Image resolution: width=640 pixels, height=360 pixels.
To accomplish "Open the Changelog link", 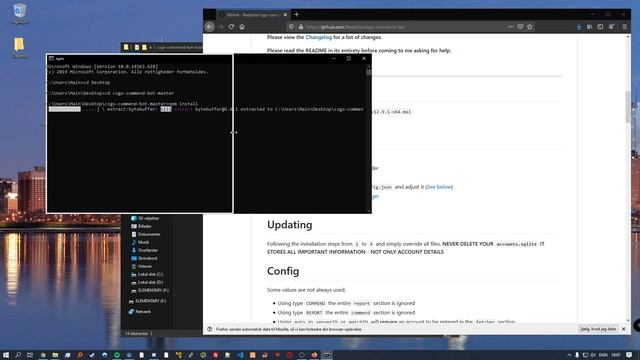I will [319, 37].
